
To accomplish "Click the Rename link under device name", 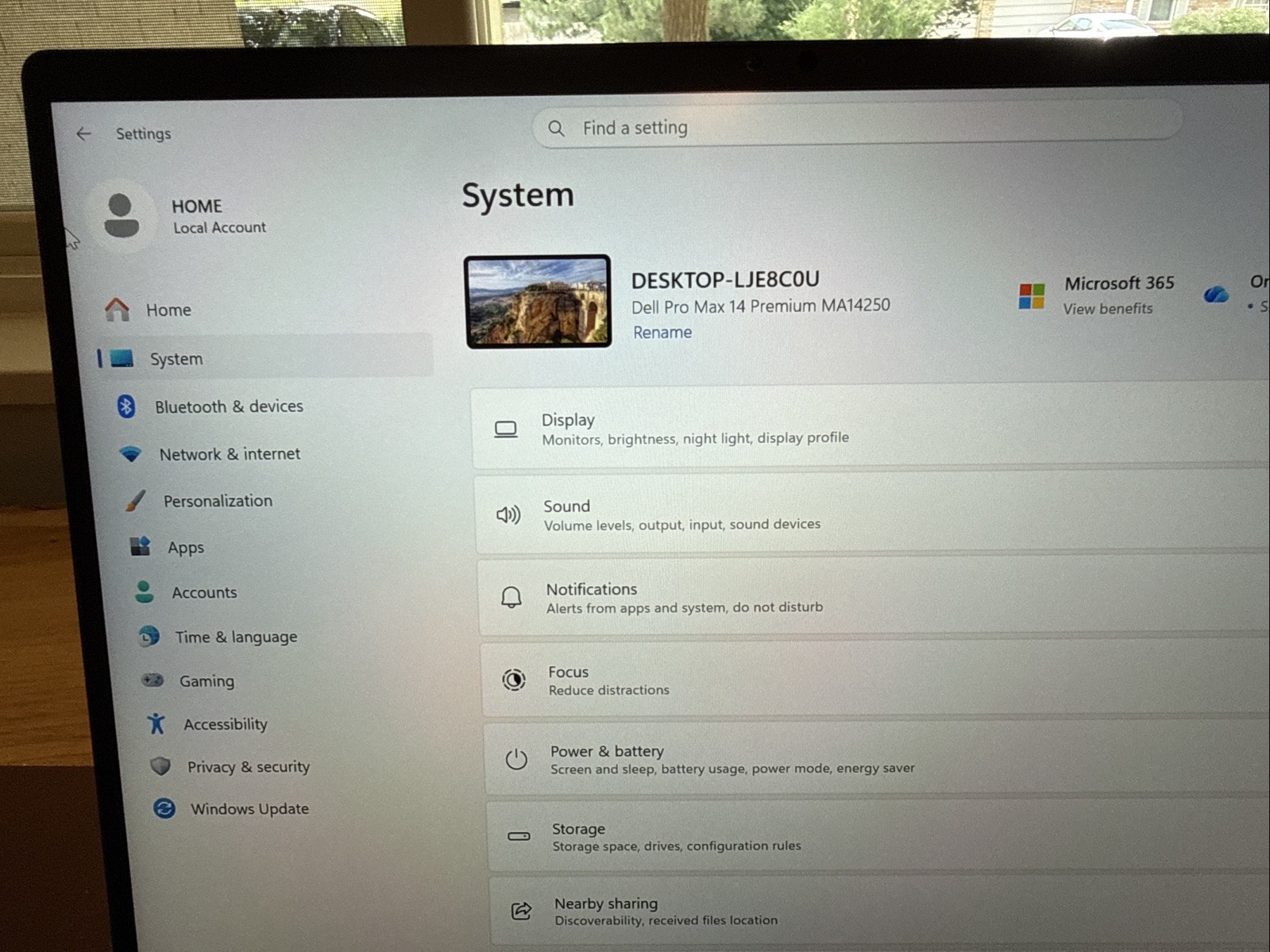I will tap(662, 332).
